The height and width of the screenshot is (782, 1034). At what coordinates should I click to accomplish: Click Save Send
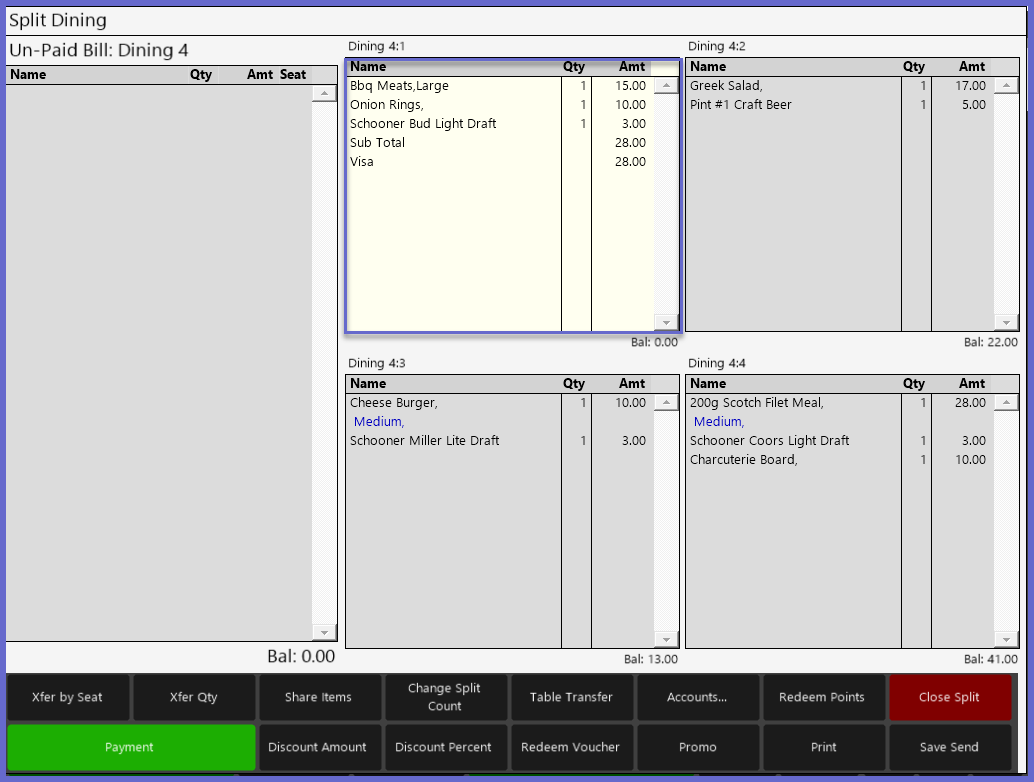[x=949, y=747]
